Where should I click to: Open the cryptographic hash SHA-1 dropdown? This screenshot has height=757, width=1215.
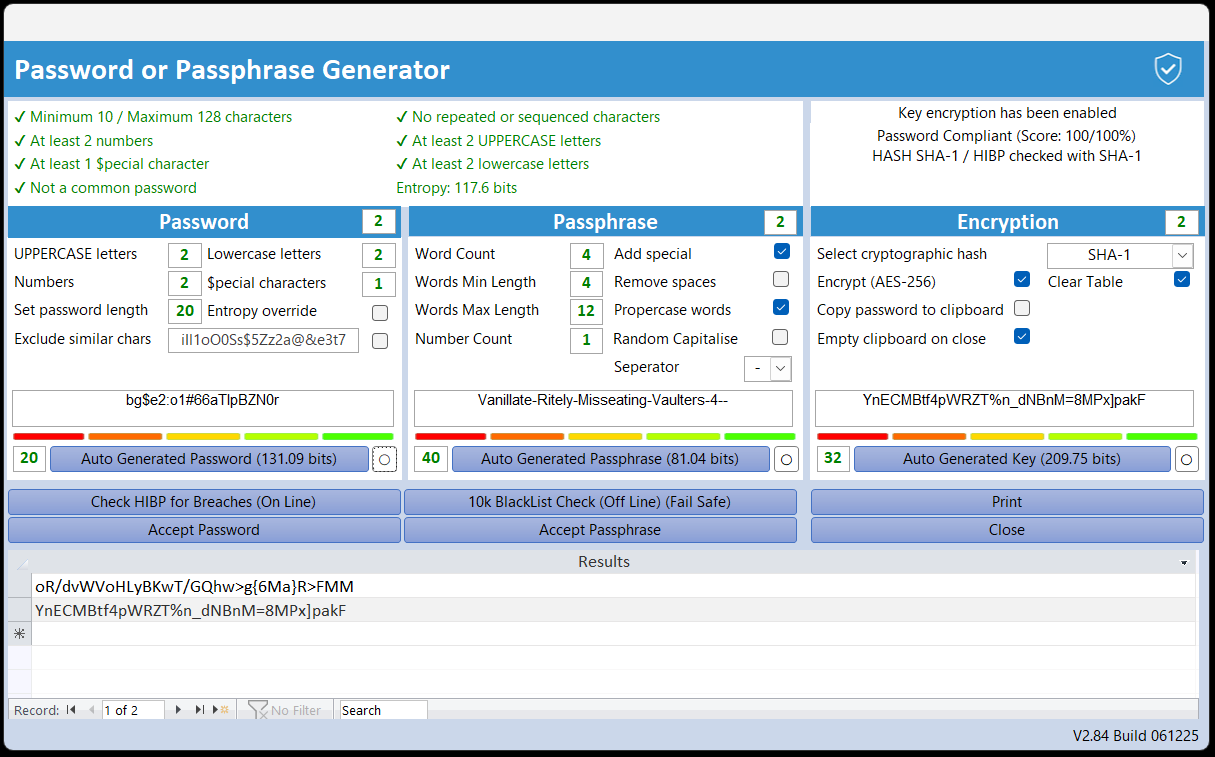pos(1182,255)
